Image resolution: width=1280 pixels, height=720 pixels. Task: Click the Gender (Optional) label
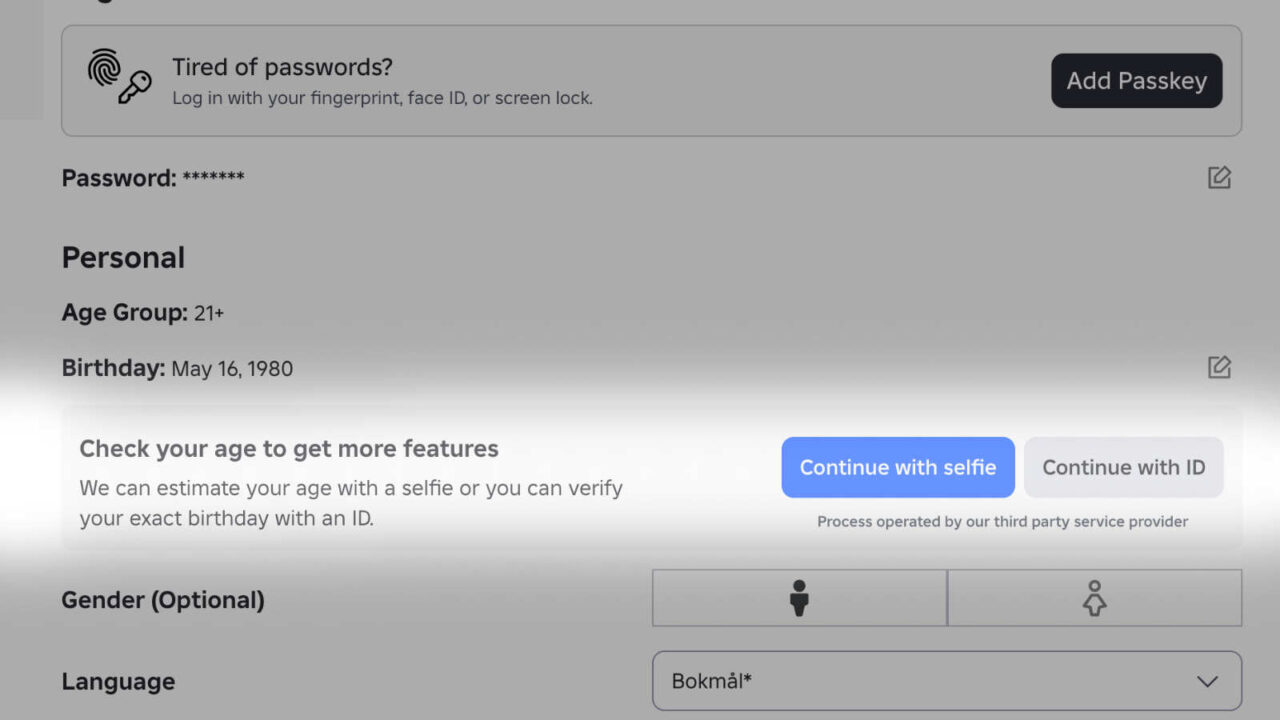[x=163, y=600]
